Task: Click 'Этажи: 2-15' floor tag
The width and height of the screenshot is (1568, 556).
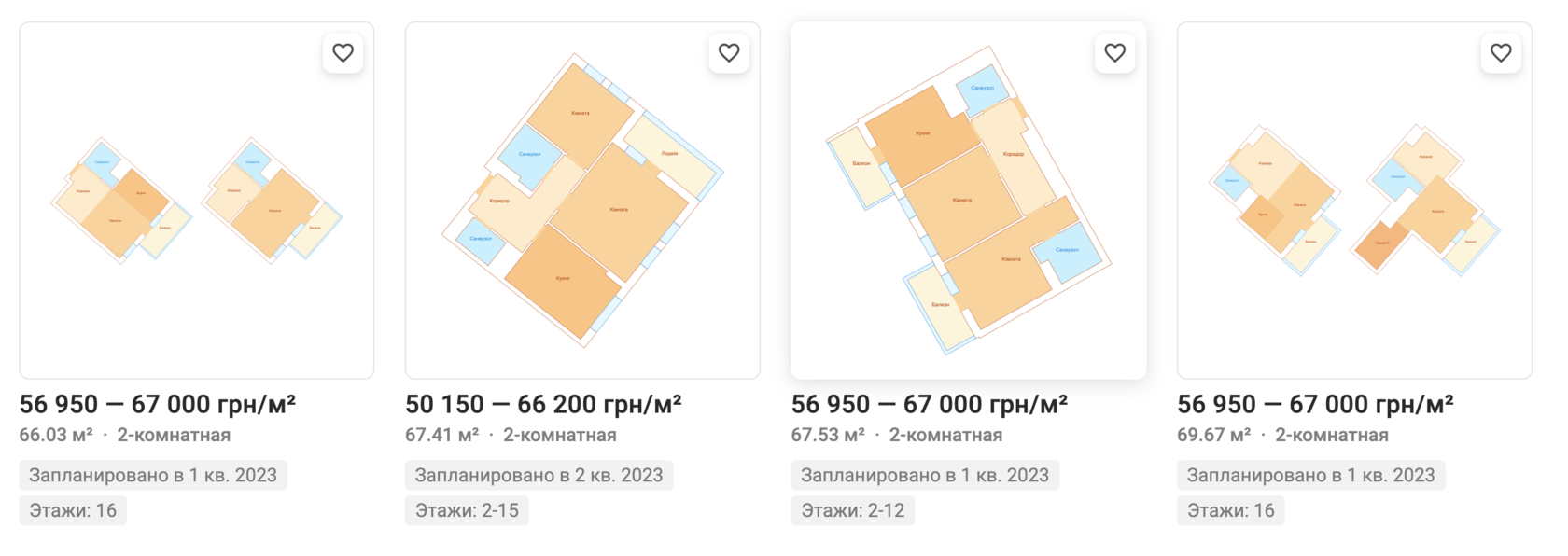Action: click(x=467, y=510)
